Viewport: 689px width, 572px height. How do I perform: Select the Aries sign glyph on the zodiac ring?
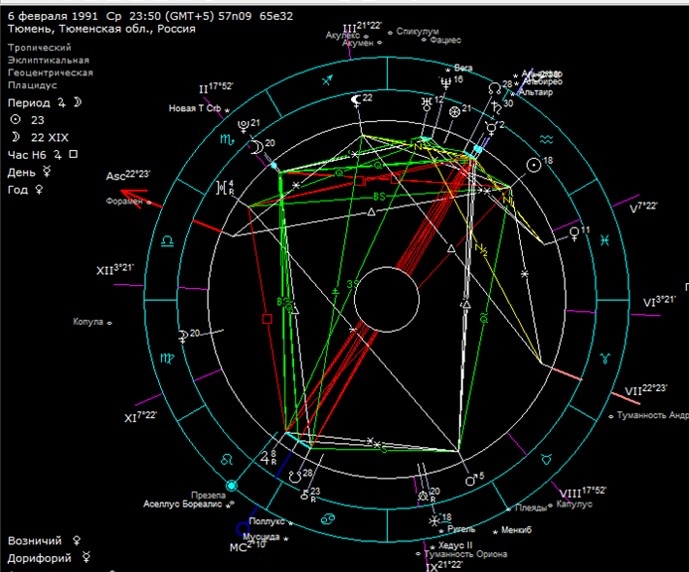606,358
